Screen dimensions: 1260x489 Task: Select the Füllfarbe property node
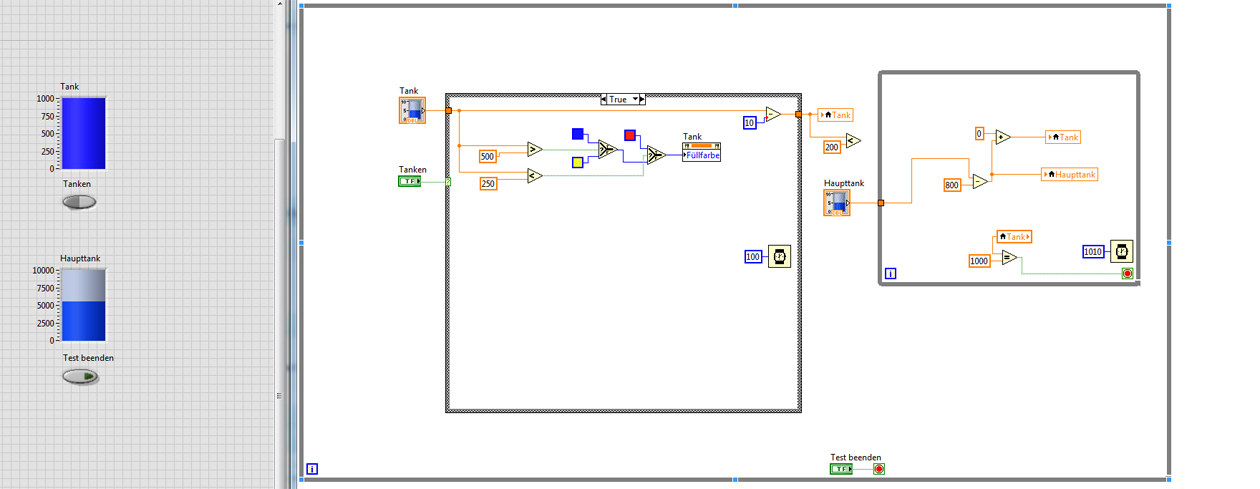tap(701, 152)
